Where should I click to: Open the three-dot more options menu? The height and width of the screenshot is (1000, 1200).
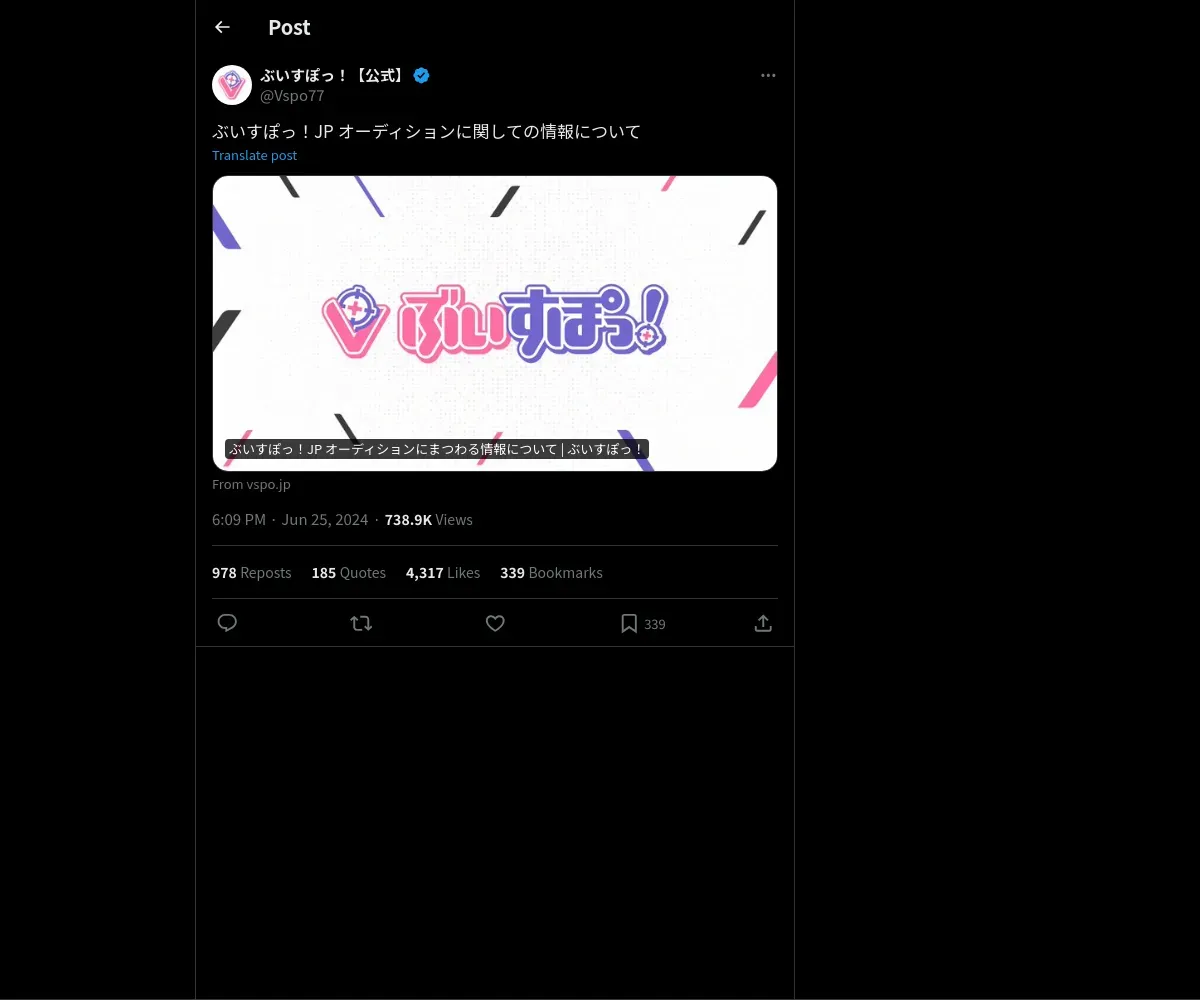click(768, 75)
